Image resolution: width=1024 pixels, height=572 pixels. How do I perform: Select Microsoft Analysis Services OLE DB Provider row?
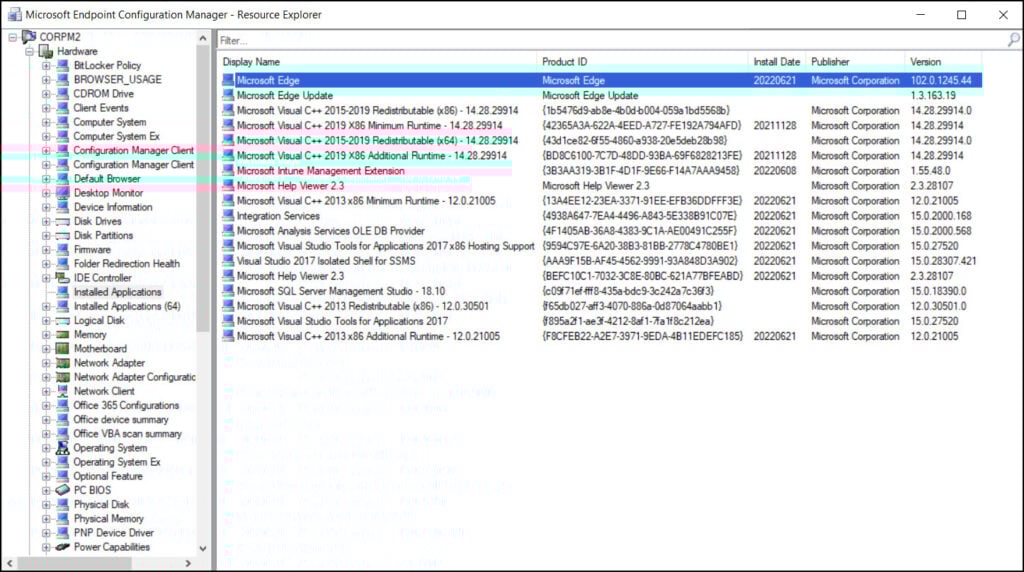[x=601, y=230]
